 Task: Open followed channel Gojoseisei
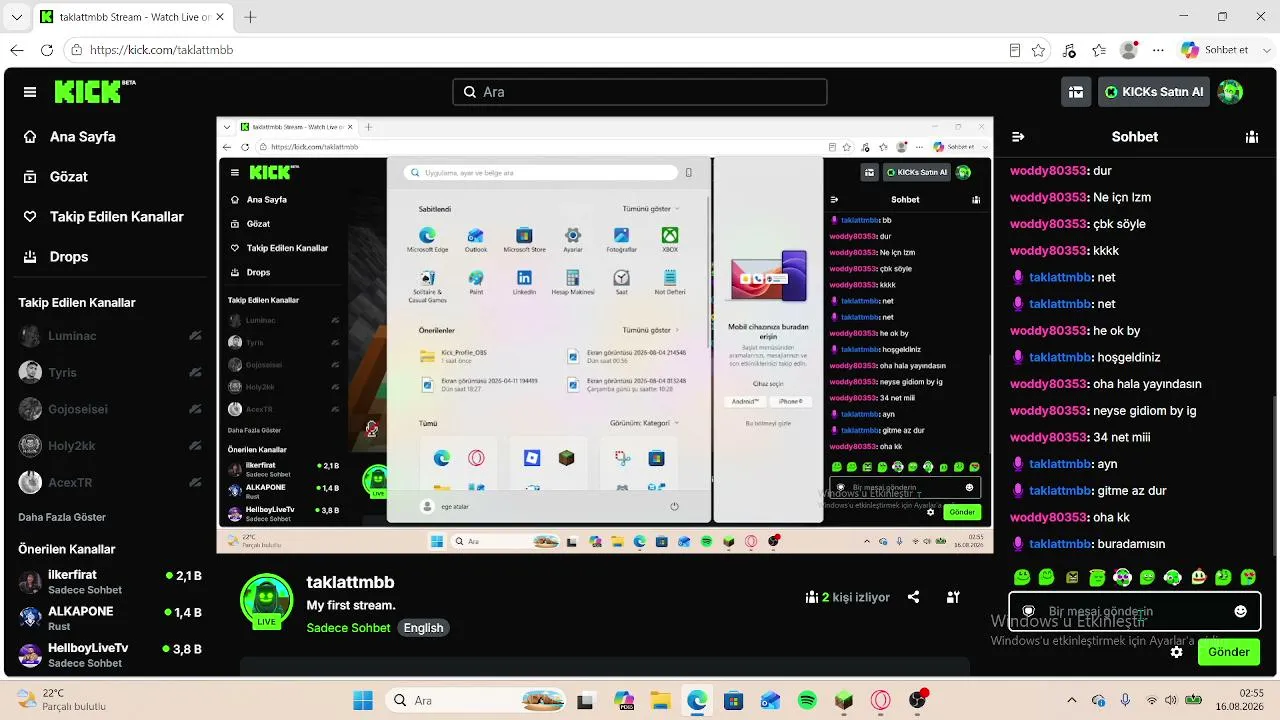(x=110, y=409)
